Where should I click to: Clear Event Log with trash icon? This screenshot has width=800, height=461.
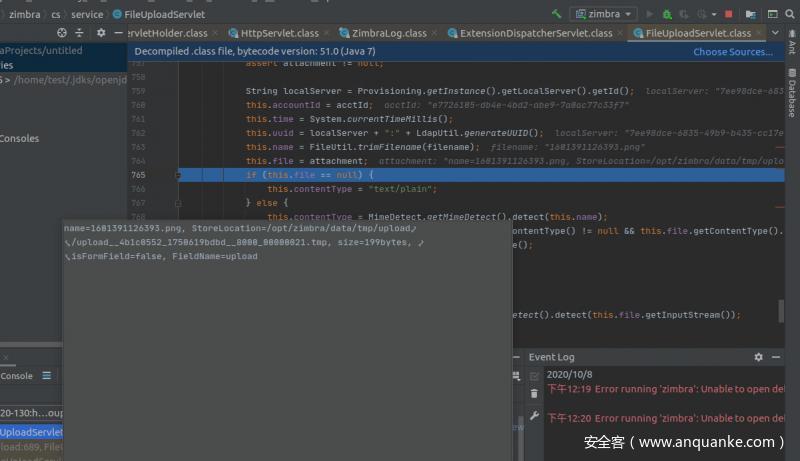point(534,394)
